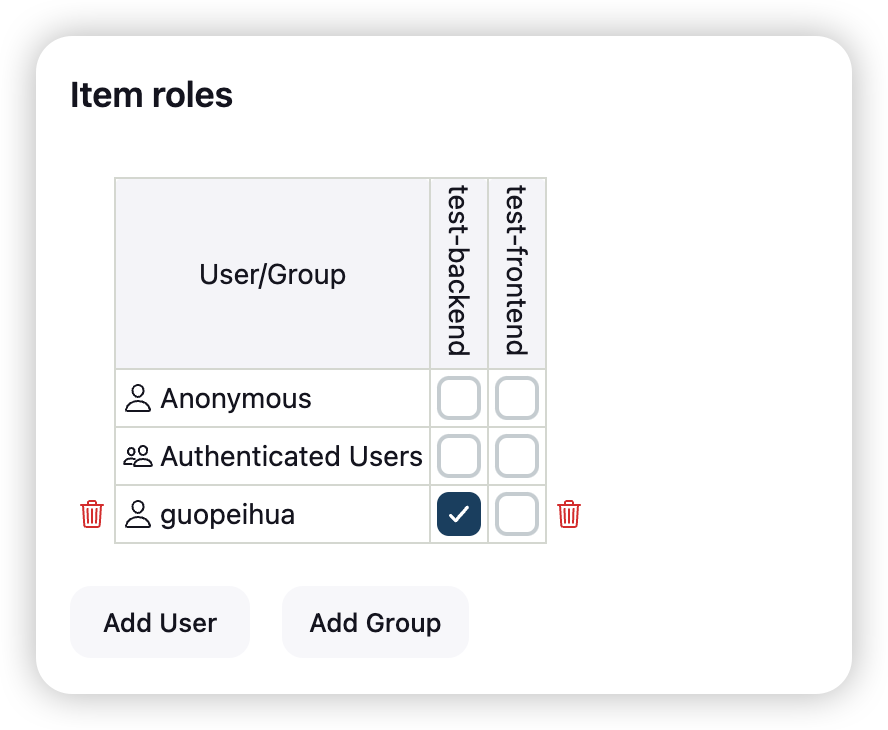Enable test-frontend role for guopeihua
Screen dimensions: 888x730
(517, 514)
